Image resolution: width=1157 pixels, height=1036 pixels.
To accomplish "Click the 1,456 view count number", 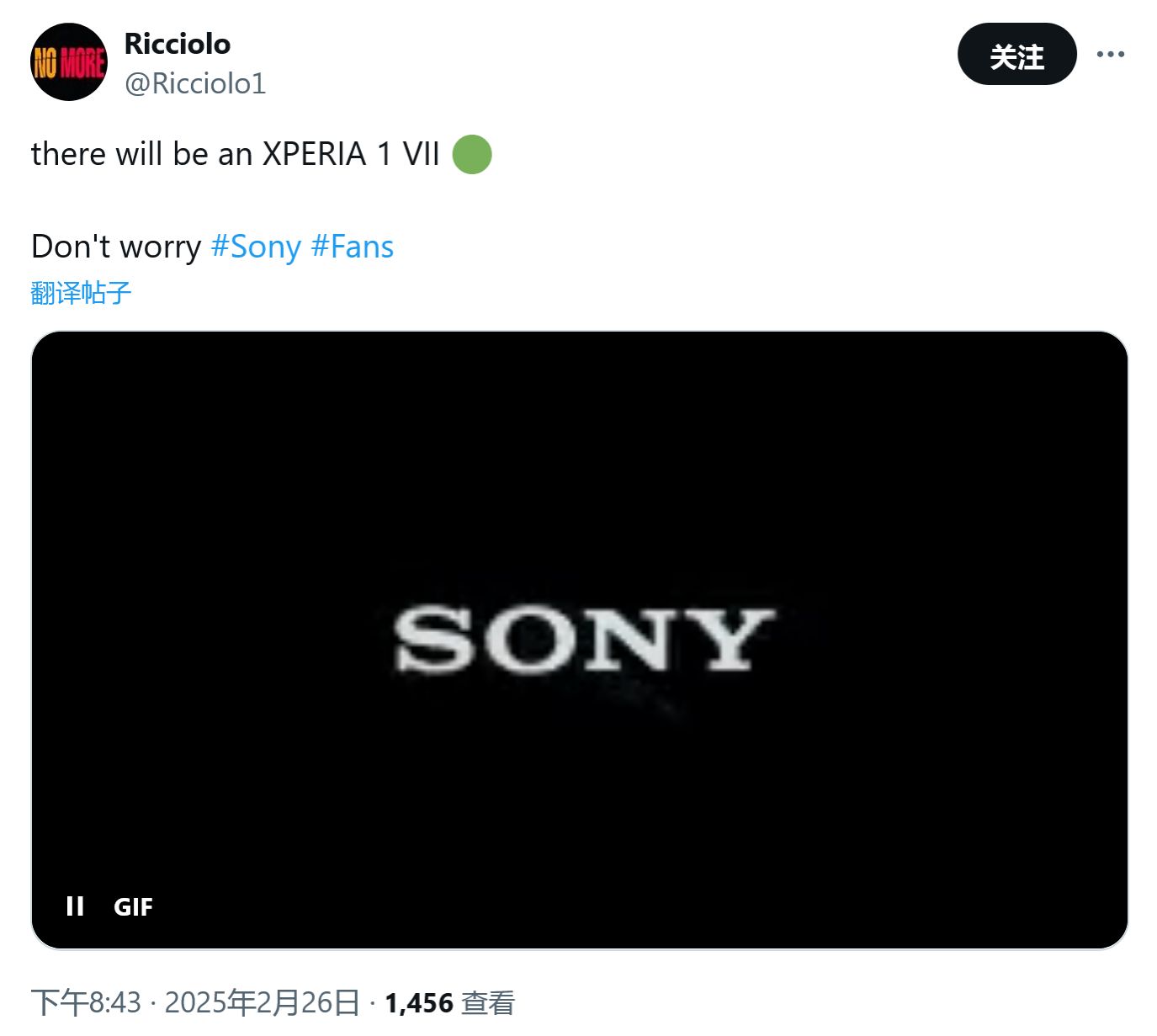I will [x=418, y=1002].
